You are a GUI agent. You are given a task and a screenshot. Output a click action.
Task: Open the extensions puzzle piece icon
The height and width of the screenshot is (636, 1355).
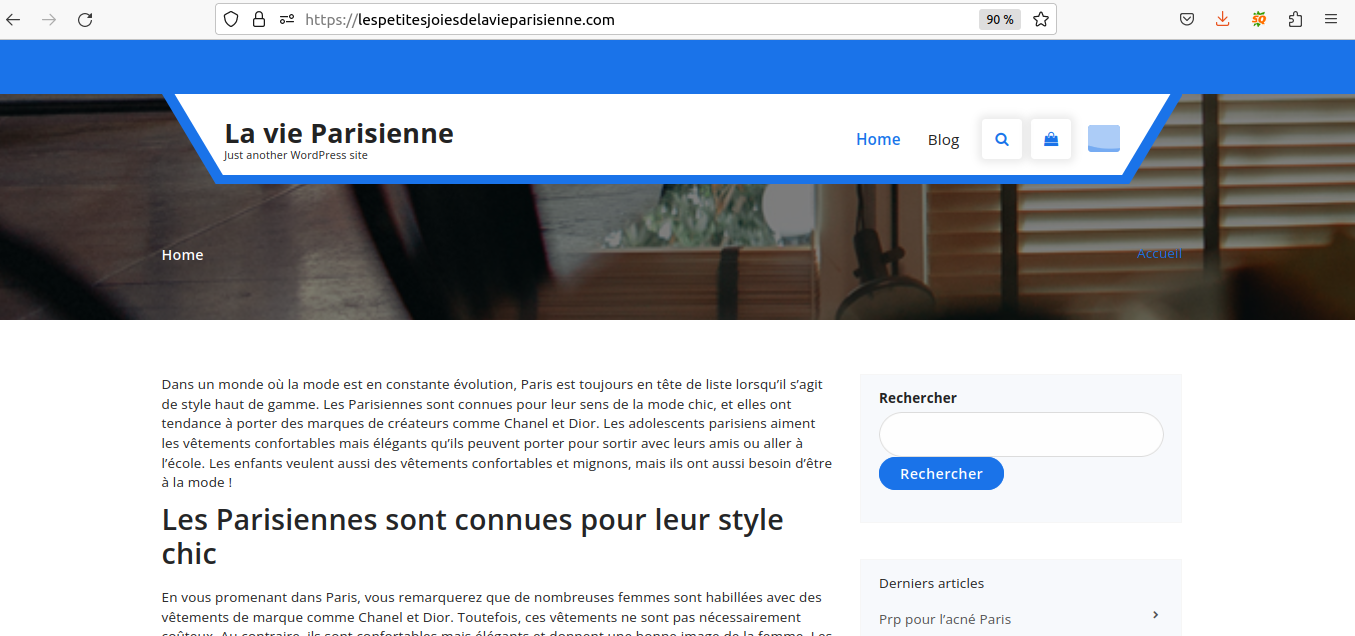[1296, 19]
